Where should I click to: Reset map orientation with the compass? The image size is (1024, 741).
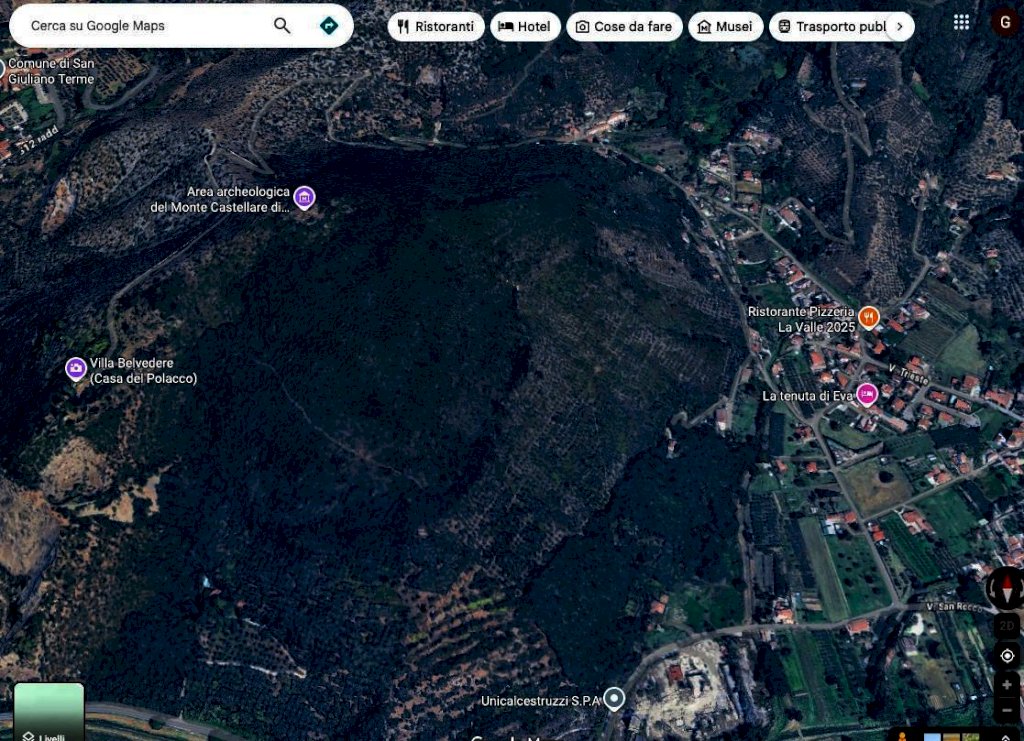(1005, 588)
